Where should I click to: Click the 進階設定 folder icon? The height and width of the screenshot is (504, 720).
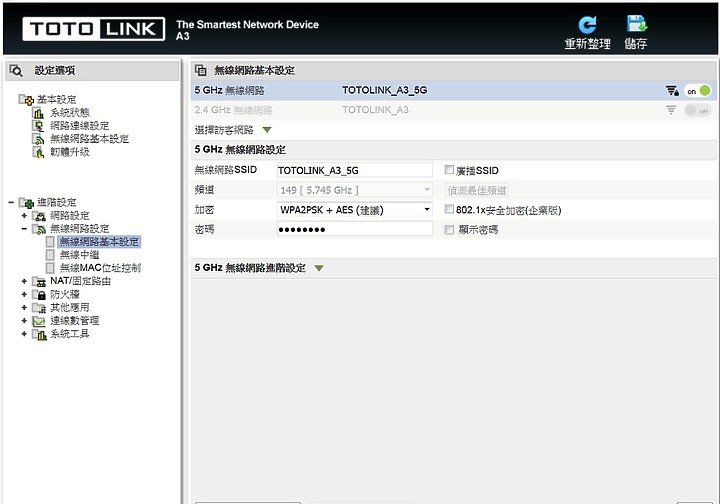pos(26,202)
